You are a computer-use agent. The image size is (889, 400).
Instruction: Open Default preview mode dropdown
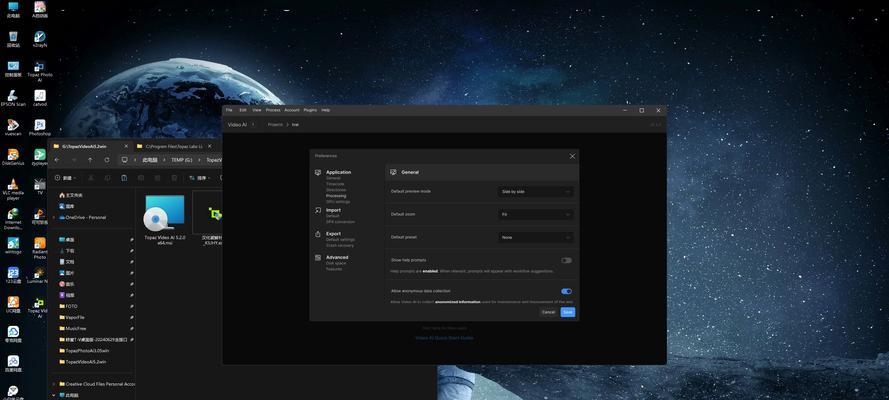click(x=536, y=192)
